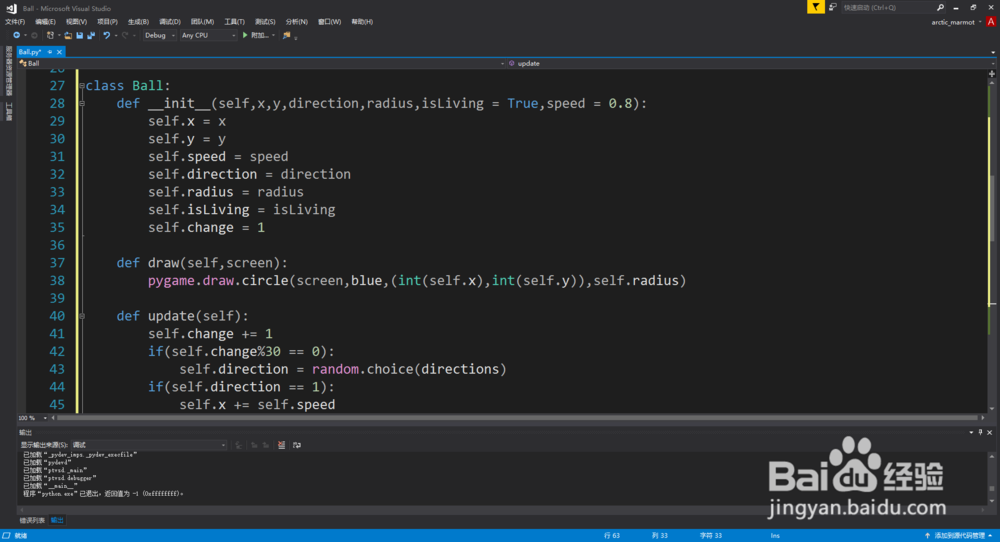Toggle auto-hide pin on output panel
This screenshot has width=1000, height=542.
coord(980,432)
